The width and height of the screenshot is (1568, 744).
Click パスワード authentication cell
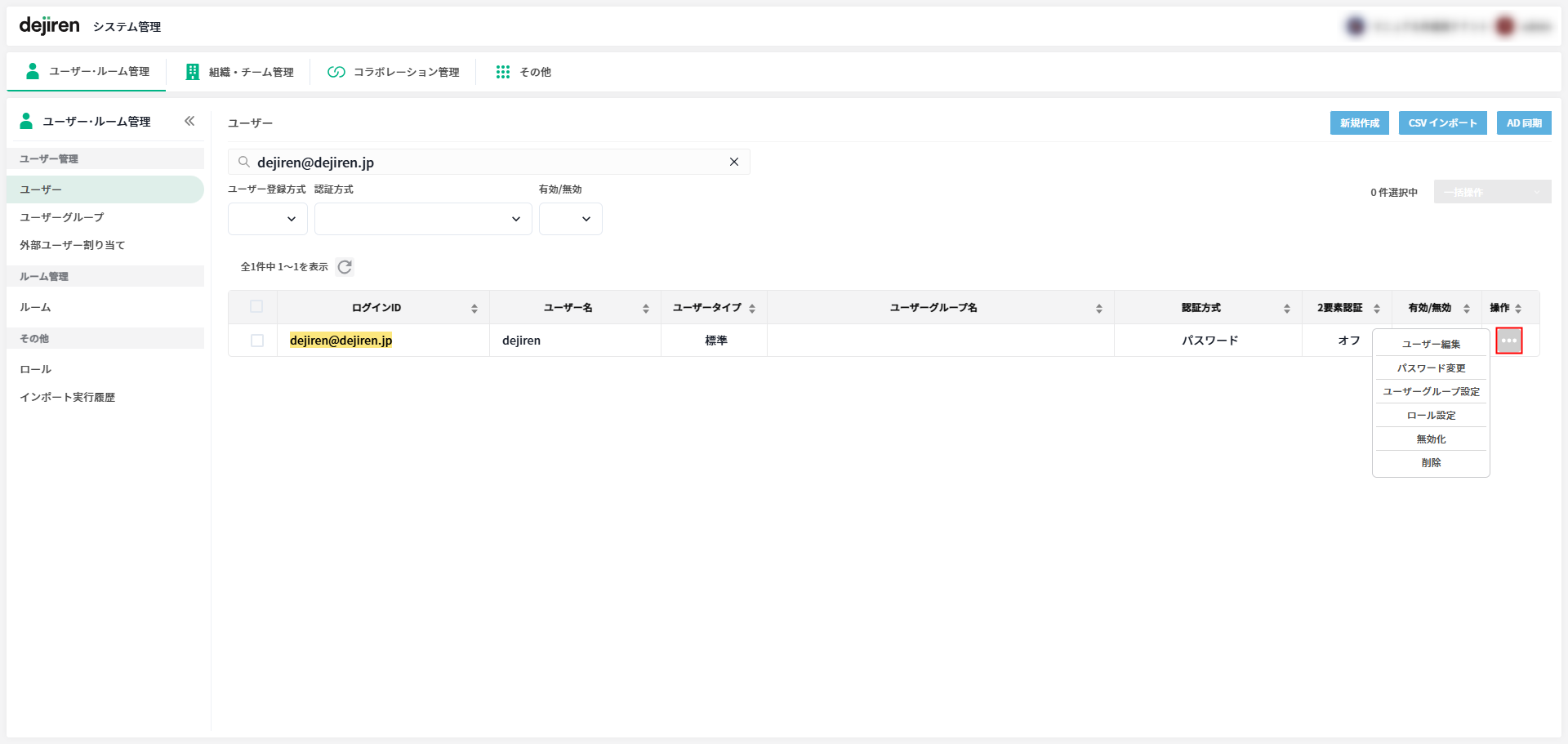(x=1209, y=341)
